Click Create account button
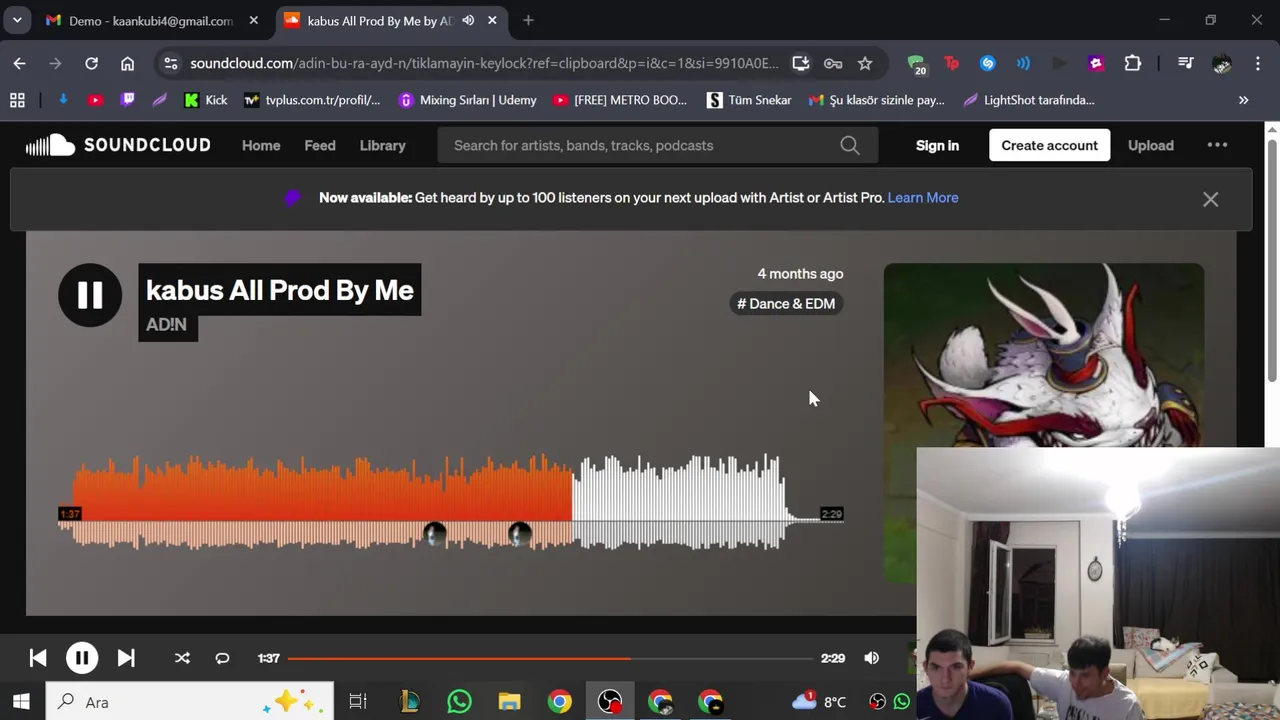 coord(1049,145)
